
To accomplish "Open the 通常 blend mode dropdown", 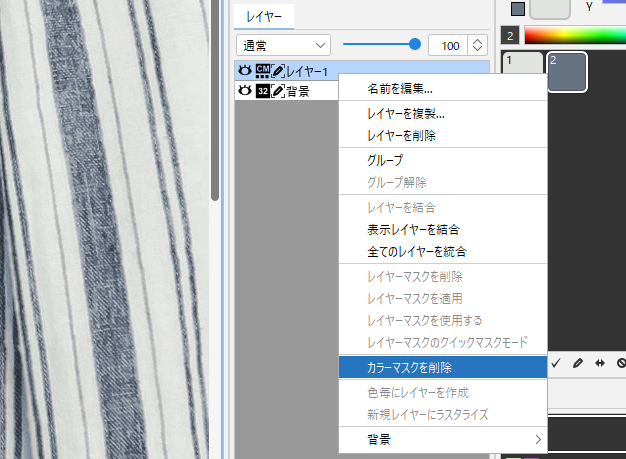I will tap(283, 45).
